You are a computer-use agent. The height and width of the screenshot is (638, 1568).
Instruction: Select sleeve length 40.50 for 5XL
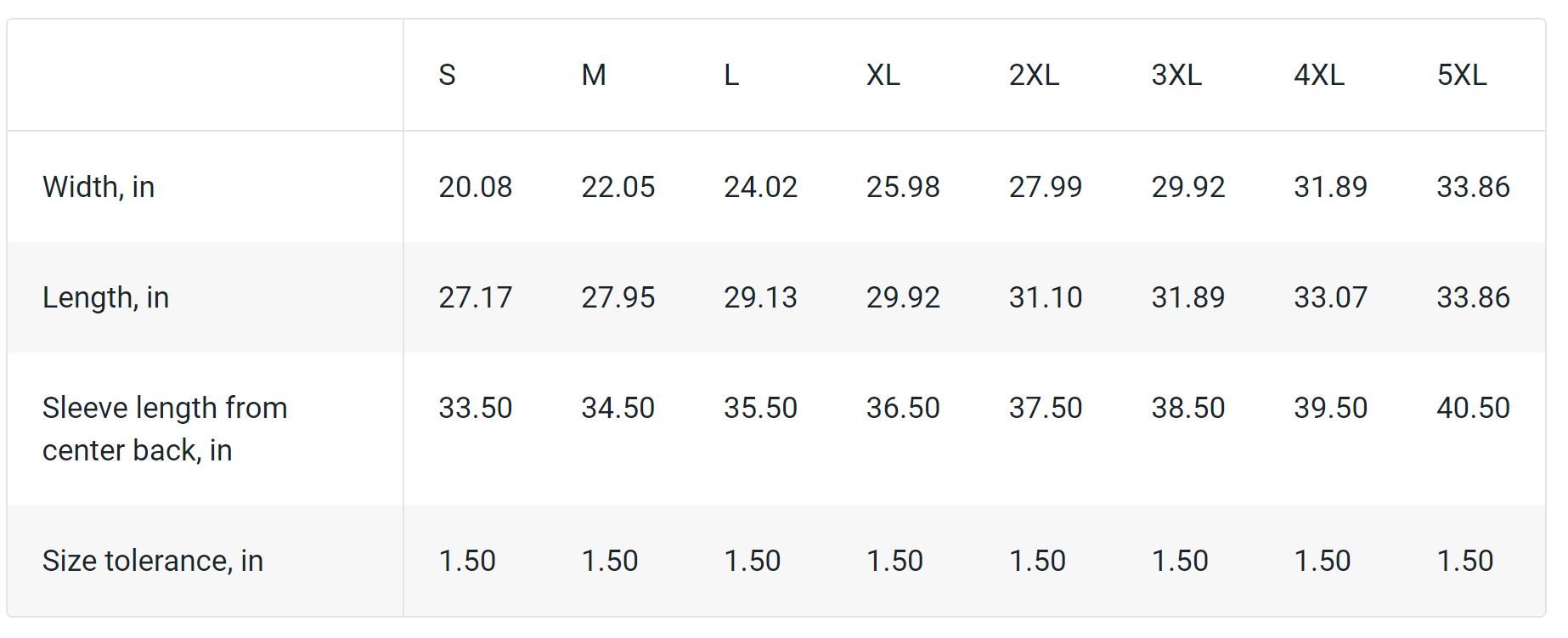coord(1473,408)
